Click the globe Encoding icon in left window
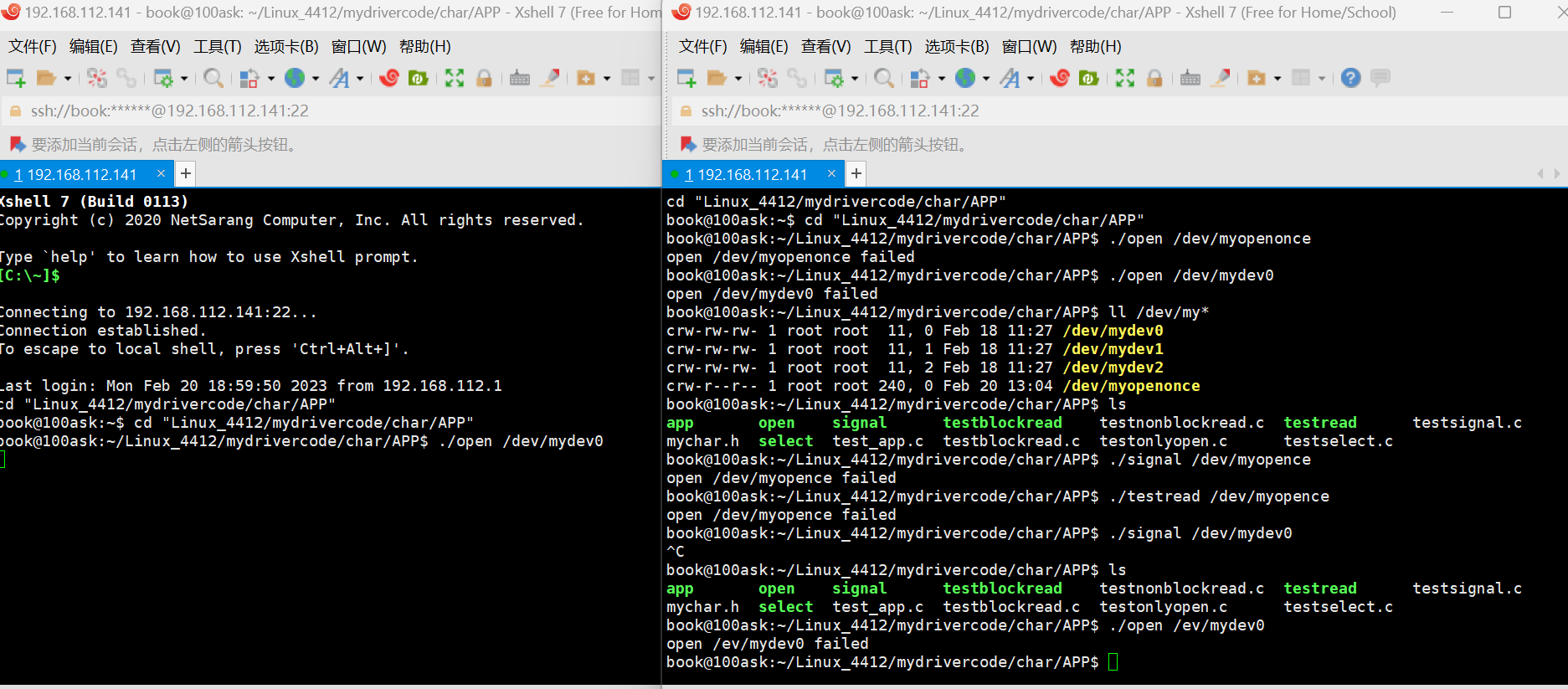The width and height of the screenshot is (1568, 689). click(295, 78)
